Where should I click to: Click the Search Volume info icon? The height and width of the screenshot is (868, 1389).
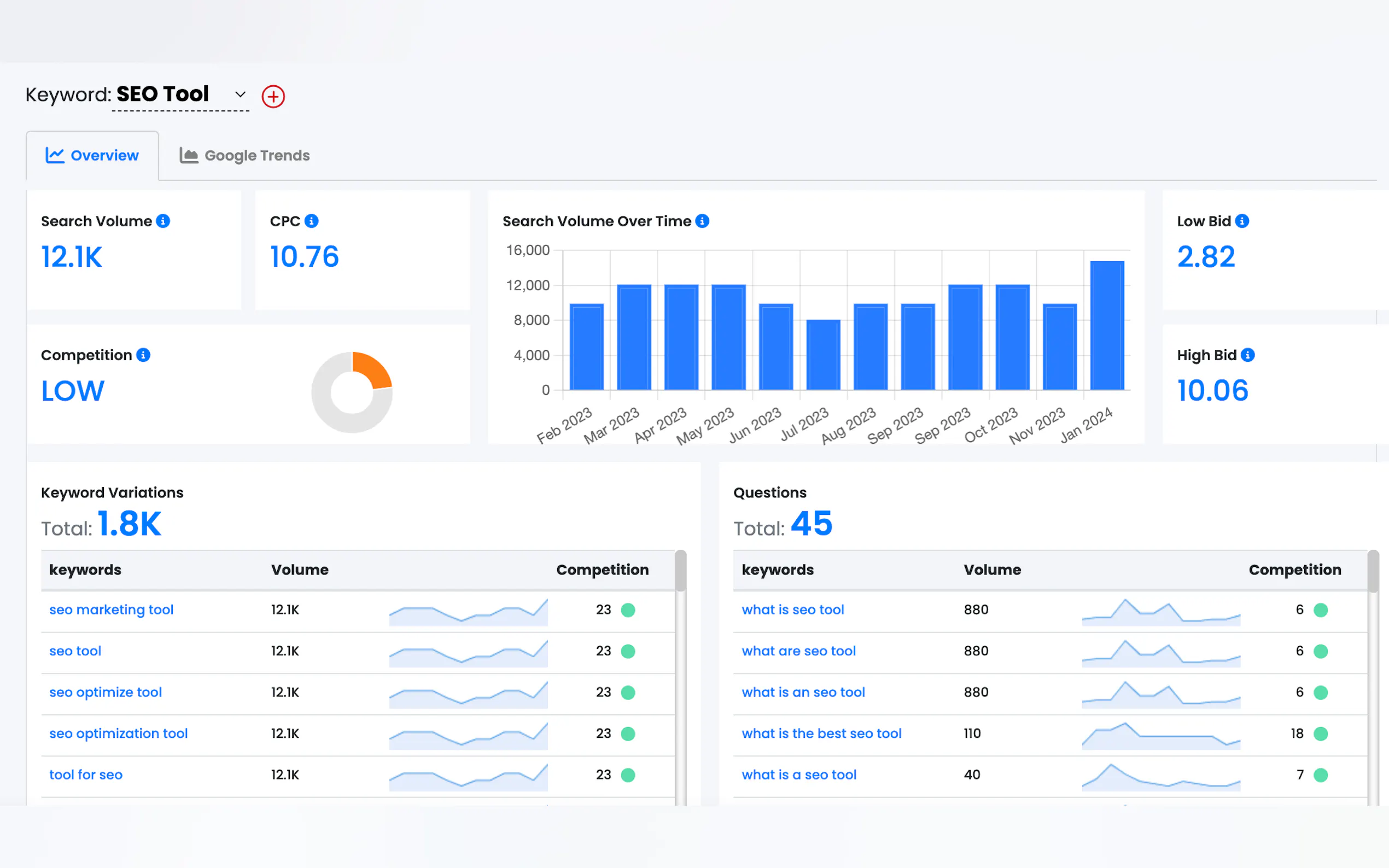tap(163, 221)
